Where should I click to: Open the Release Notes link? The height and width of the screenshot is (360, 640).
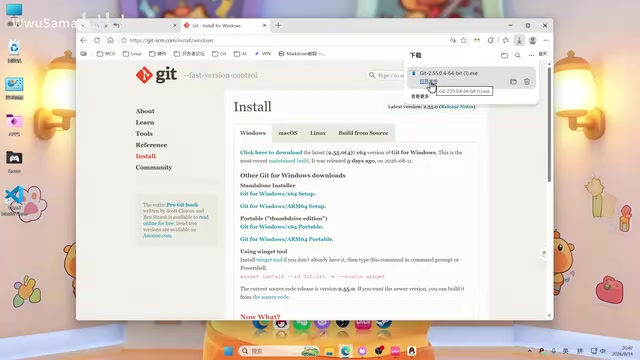(x=457, y=107)
